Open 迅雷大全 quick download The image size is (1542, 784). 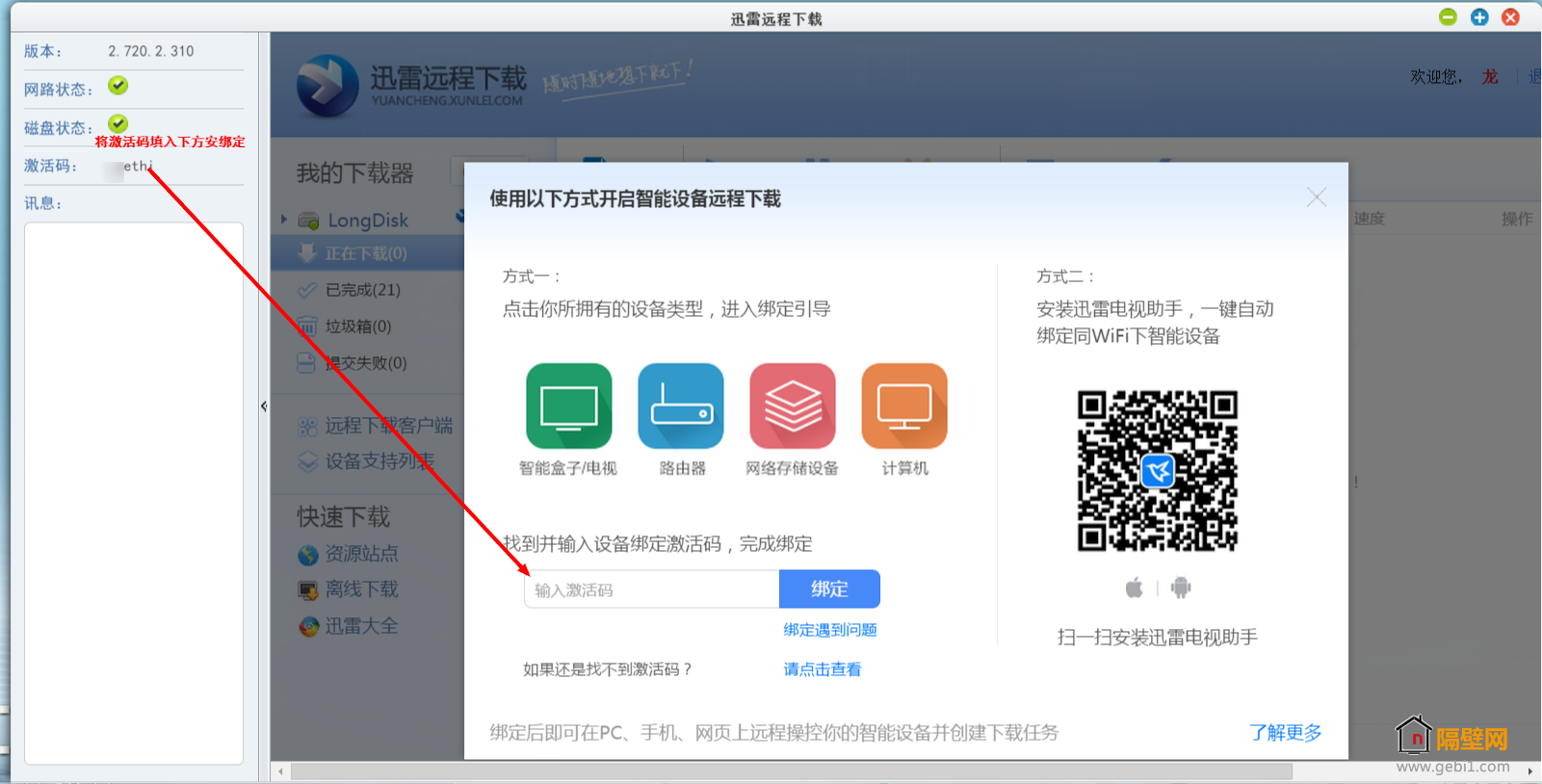point(361,626)
